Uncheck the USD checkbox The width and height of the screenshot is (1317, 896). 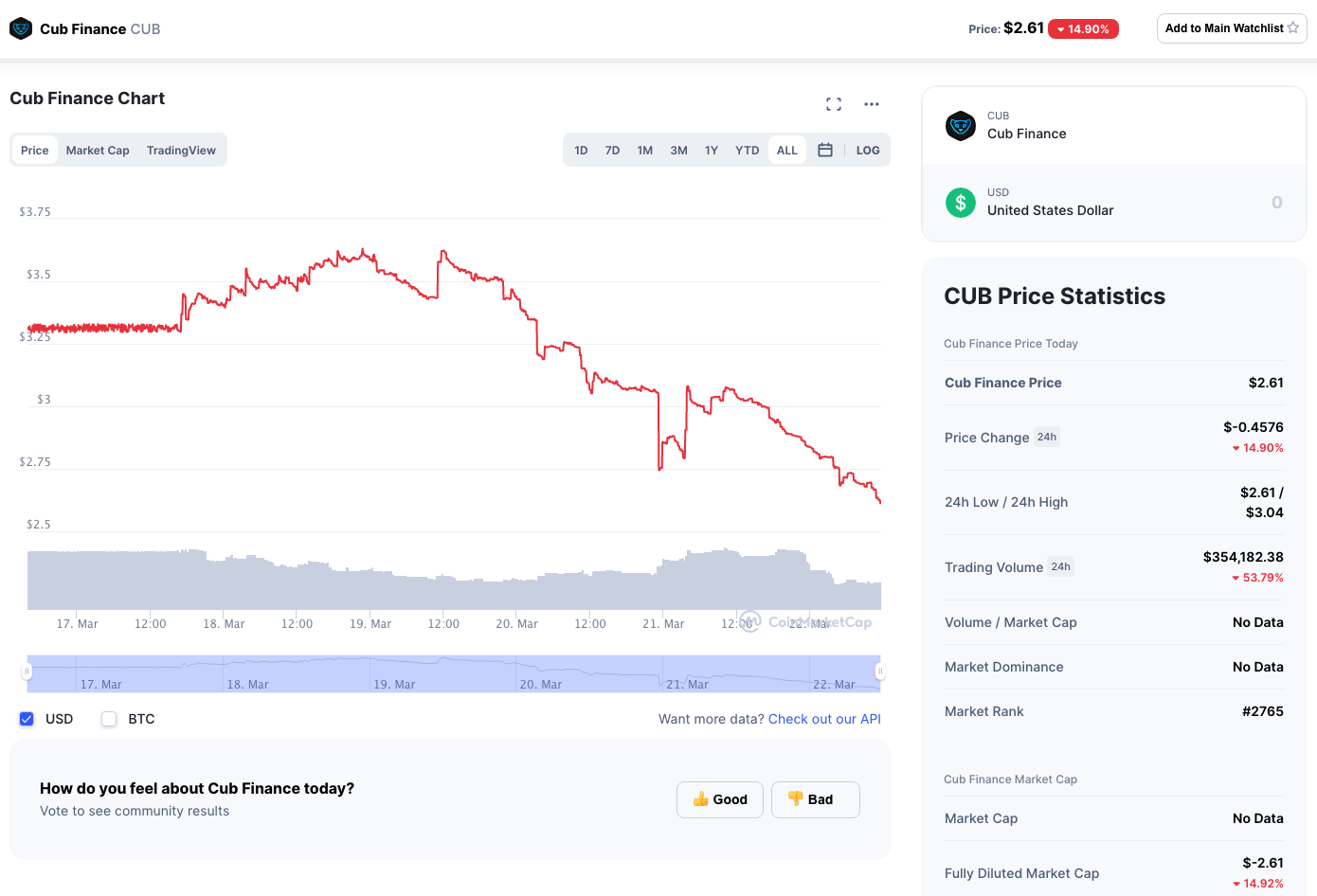(x=27, y=719)
